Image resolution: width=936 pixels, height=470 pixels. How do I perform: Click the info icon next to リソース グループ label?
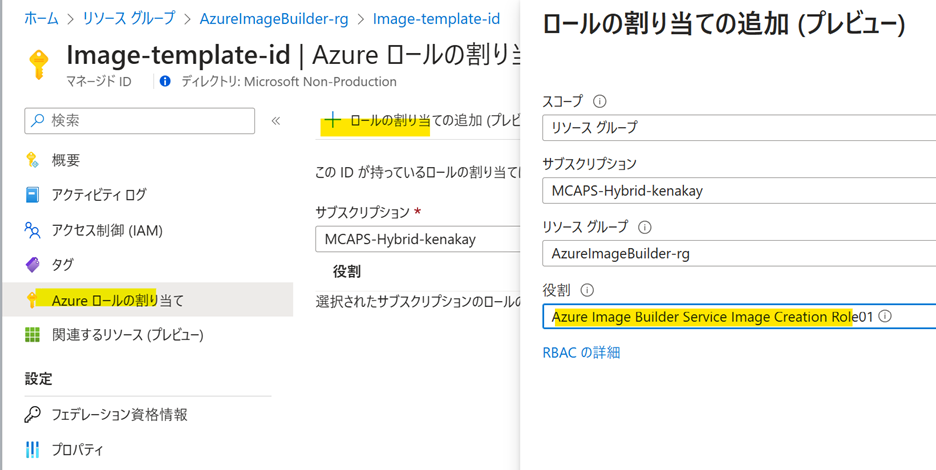645,227
